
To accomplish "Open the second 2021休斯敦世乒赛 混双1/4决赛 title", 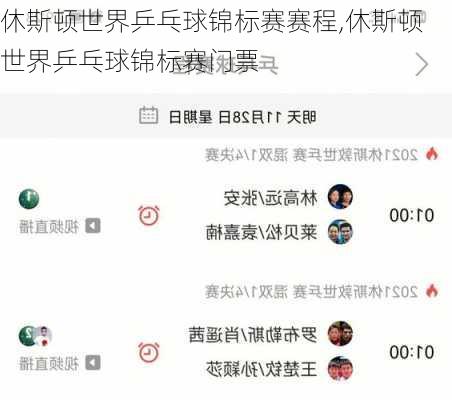I will (311, 292).
